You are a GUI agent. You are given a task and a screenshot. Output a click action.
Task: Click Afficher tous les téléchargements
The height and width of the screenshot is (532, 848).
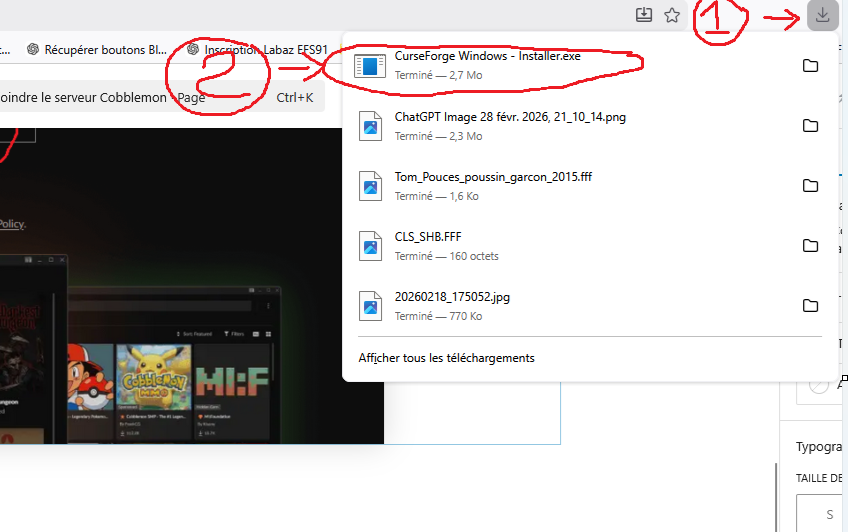(x=446, y=358)
